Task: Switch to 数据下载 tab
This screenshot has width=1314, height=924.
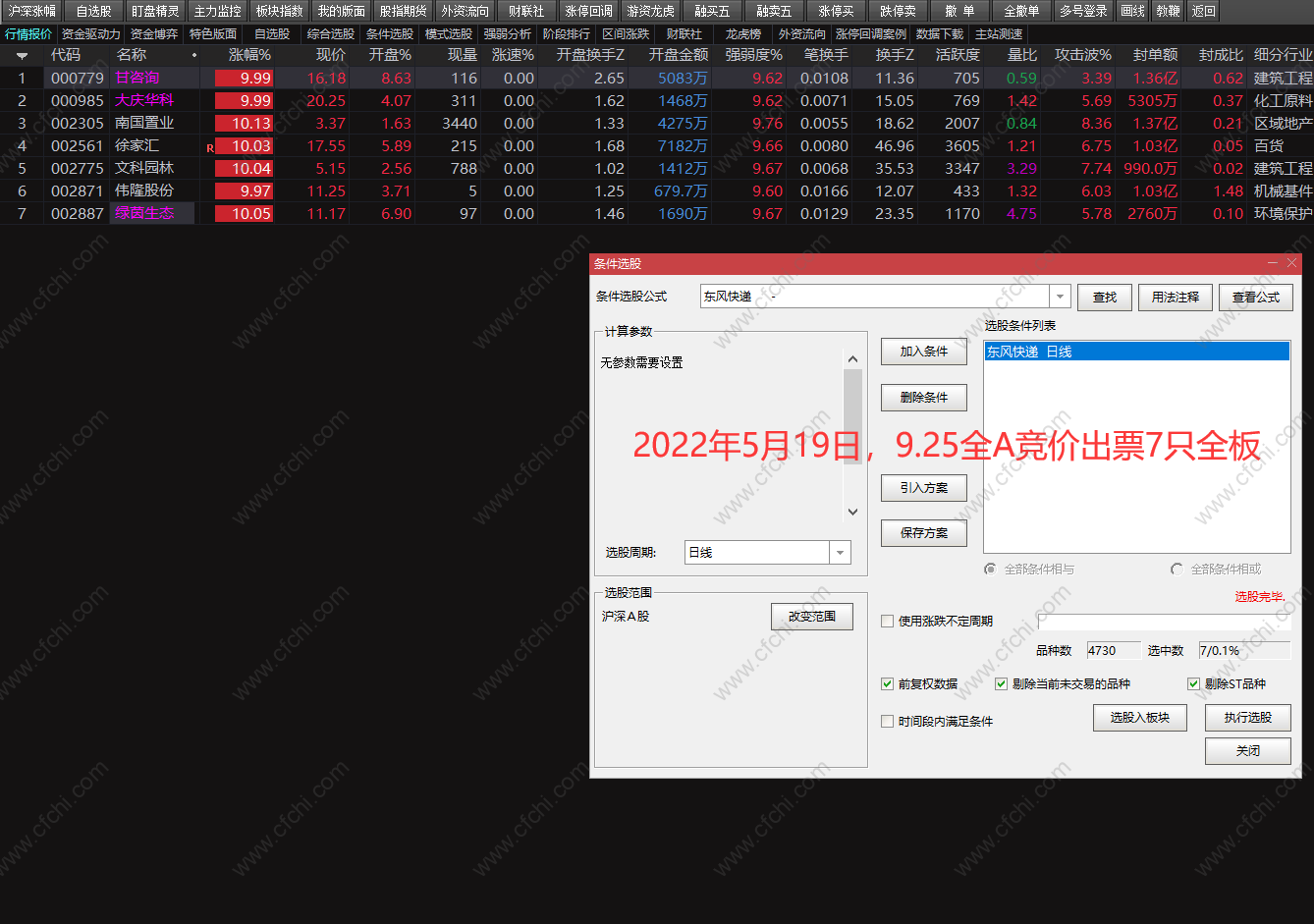Action: 940,34
